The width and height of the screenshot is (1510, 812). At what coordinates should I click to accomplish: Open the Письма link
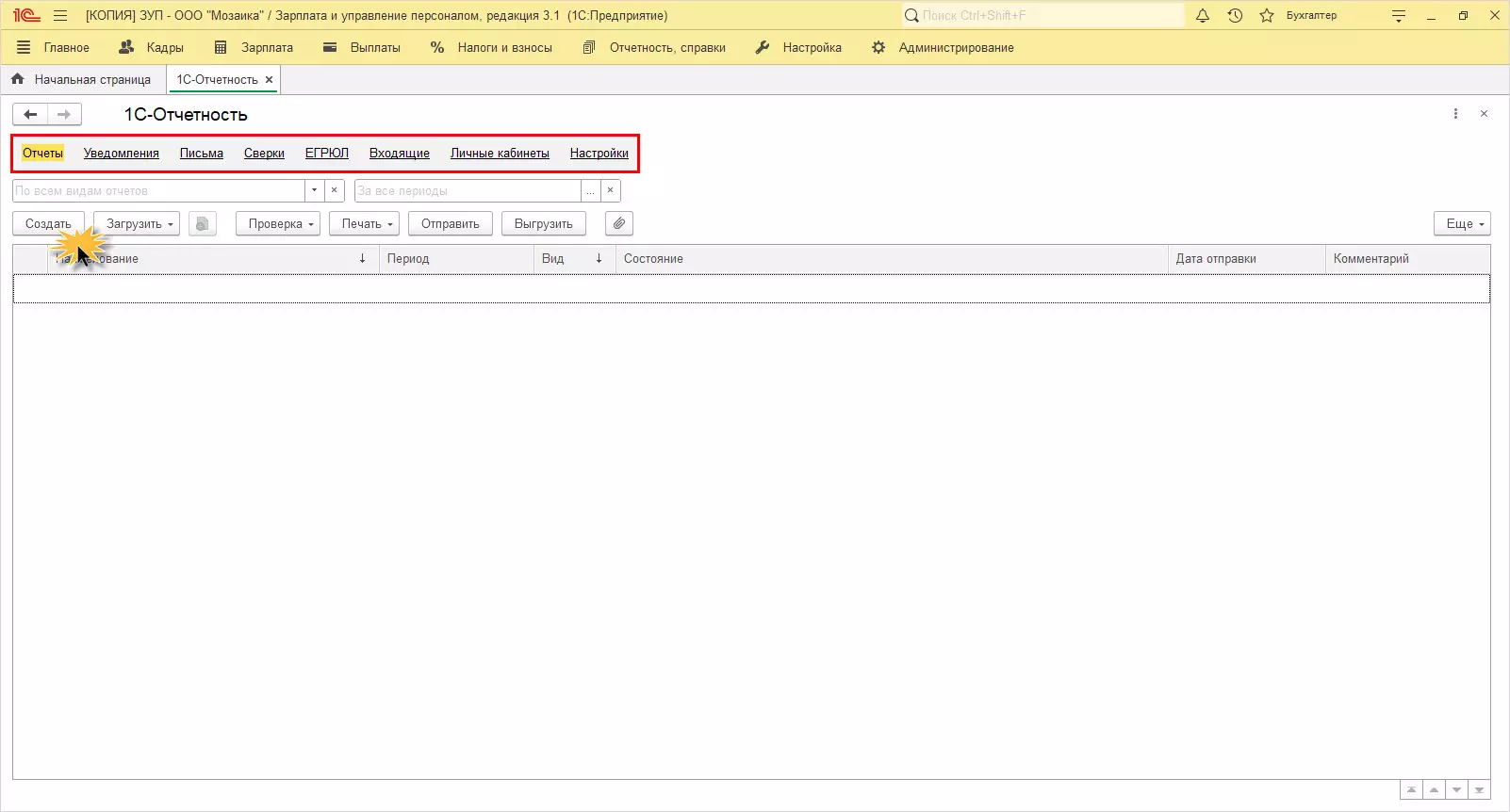(x=202, y=154)
